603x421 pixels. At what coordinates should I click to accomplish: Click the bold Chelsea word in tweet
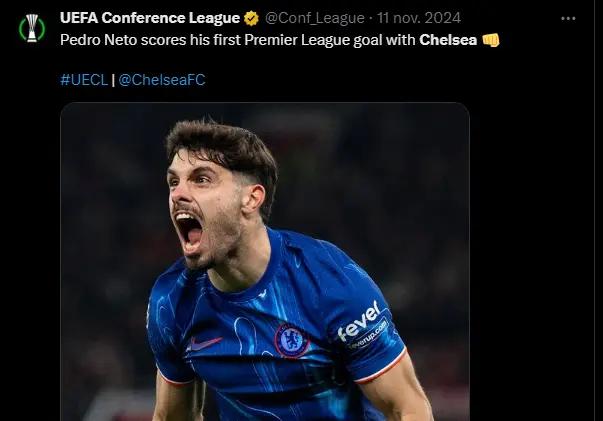(x=447, y=40)
